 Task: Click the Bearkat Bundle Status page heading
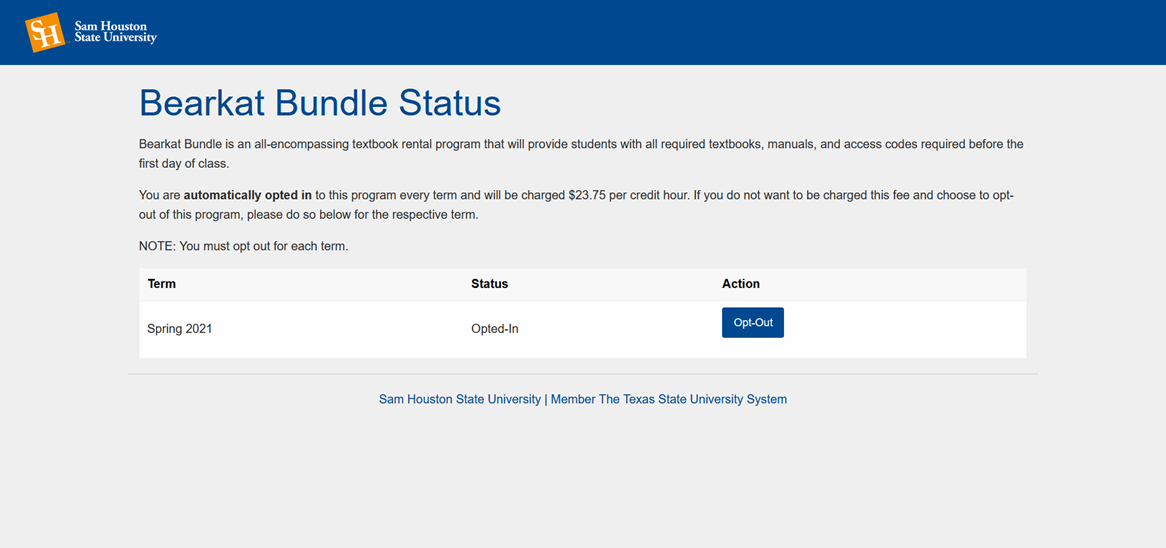point(320,103)
